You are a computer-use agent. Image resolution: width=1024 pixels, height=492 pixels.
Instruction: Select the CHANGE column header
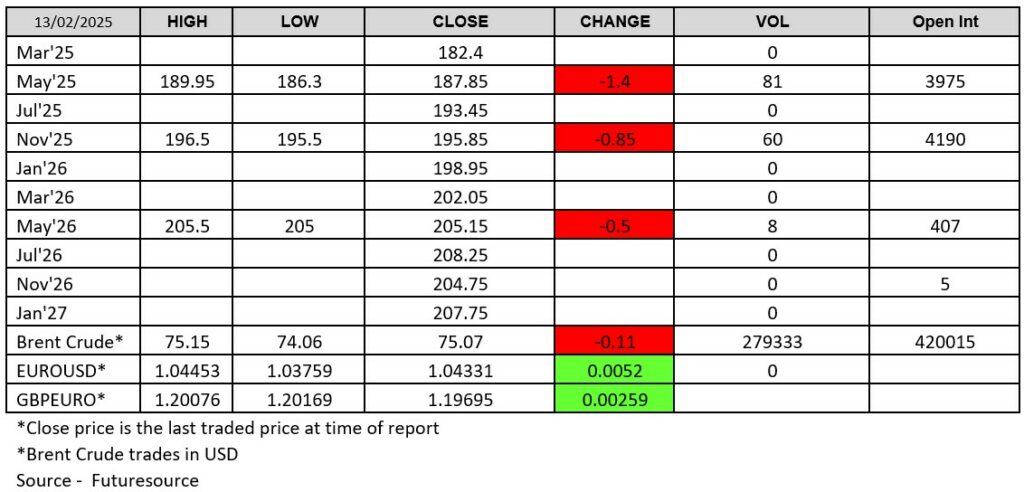615,21
